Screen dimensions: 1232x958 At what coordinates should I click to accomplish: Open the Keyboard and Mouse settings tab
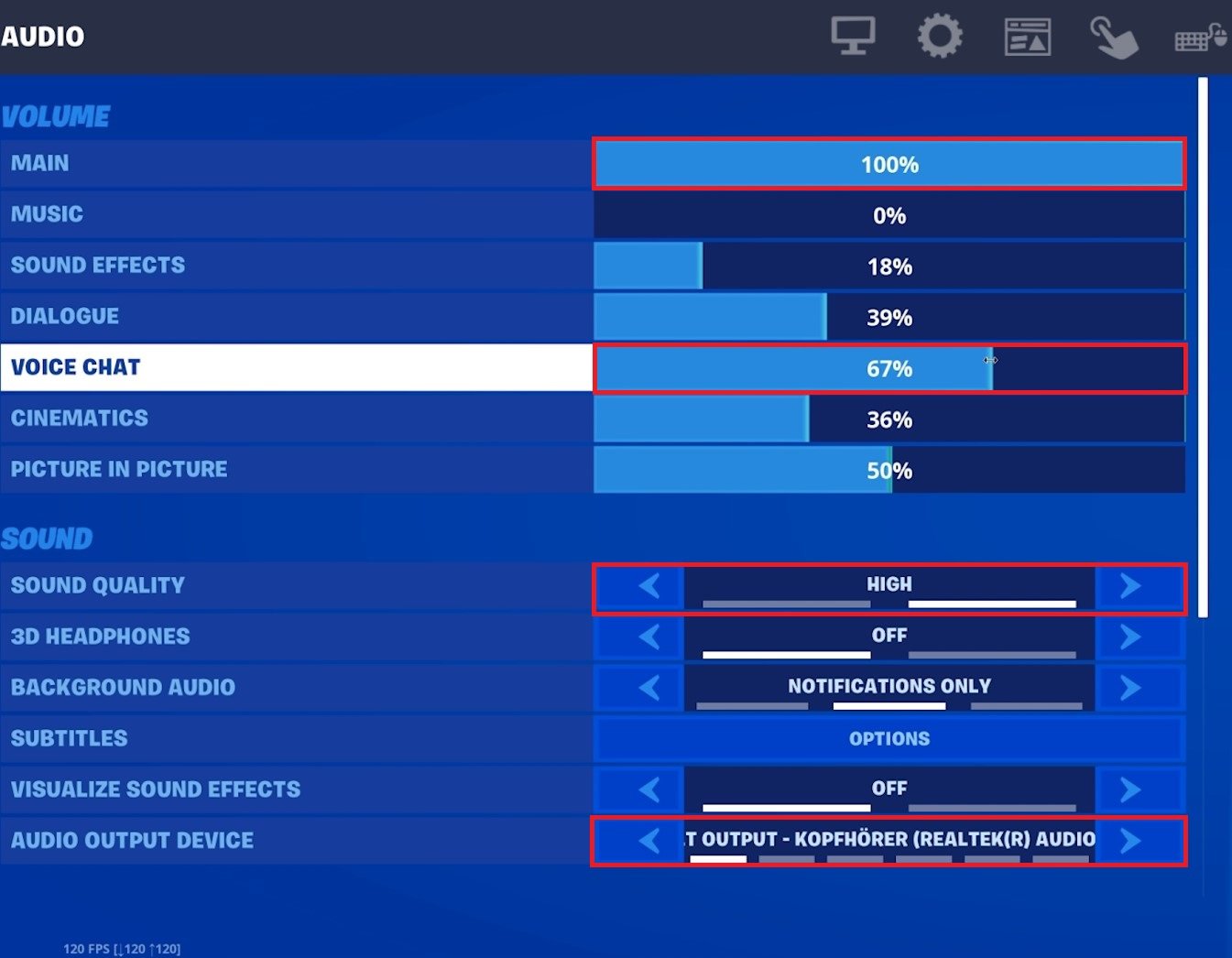click(1200, 38)
